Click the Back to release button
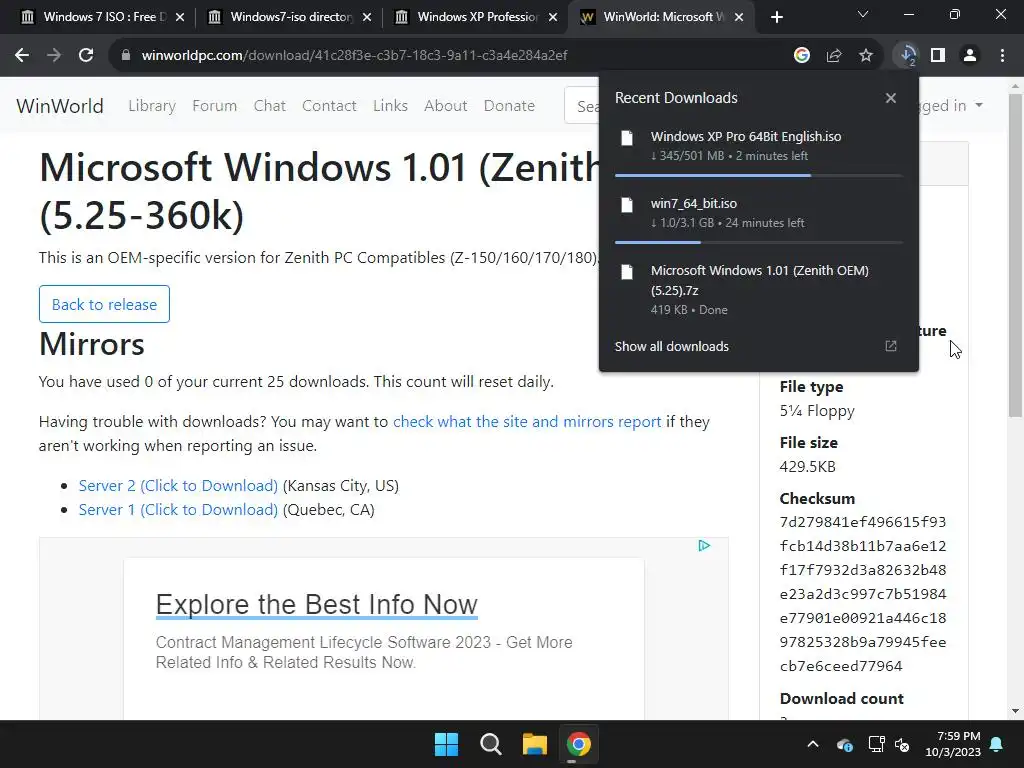The height and width of the screenshot is (768, 1024). point(104,304)
